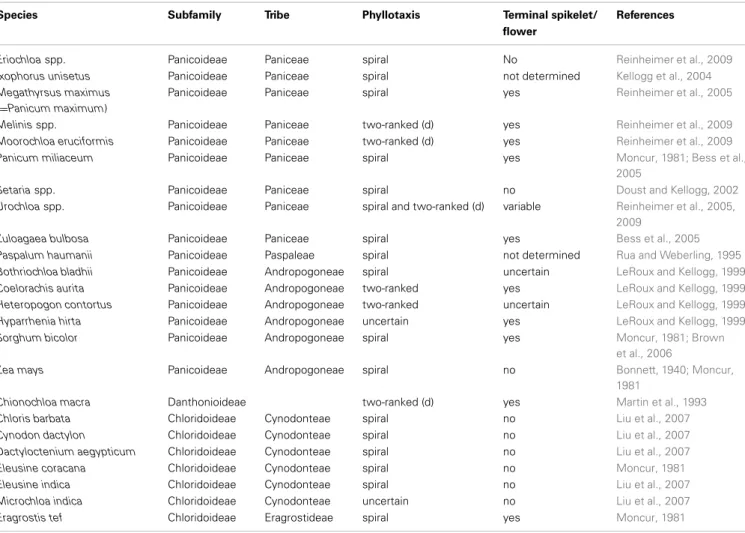Select the Species column header
745x533 pixels.
(x=18, y=15)
